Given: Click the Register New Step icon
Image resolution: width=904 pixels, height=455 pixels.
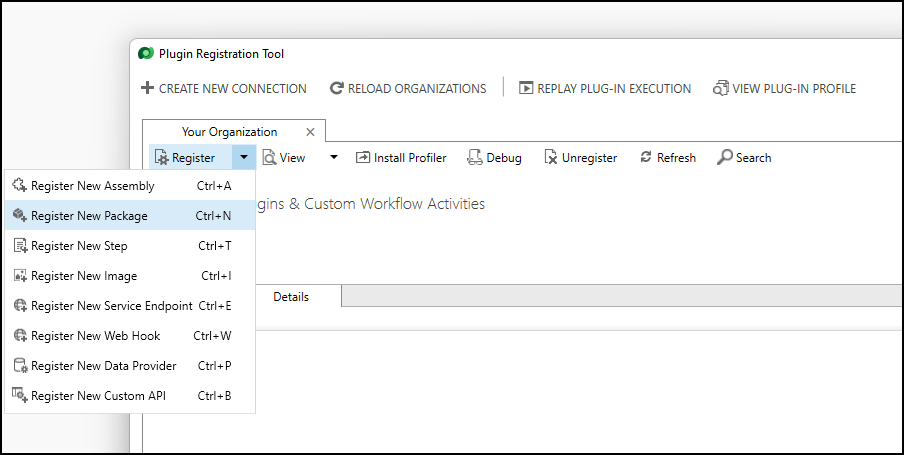Looking at the screenshot, I should pos(19,246).
